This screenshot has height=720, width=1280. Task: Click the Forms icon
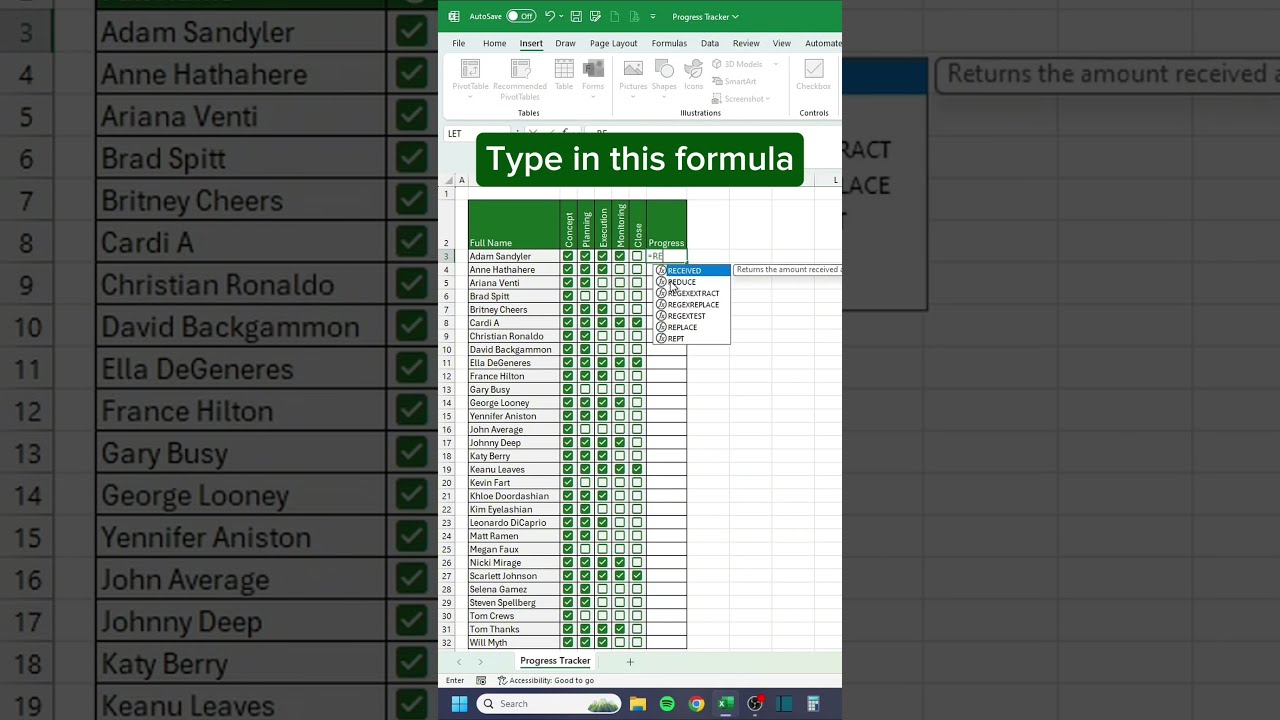tap(593, 69)
